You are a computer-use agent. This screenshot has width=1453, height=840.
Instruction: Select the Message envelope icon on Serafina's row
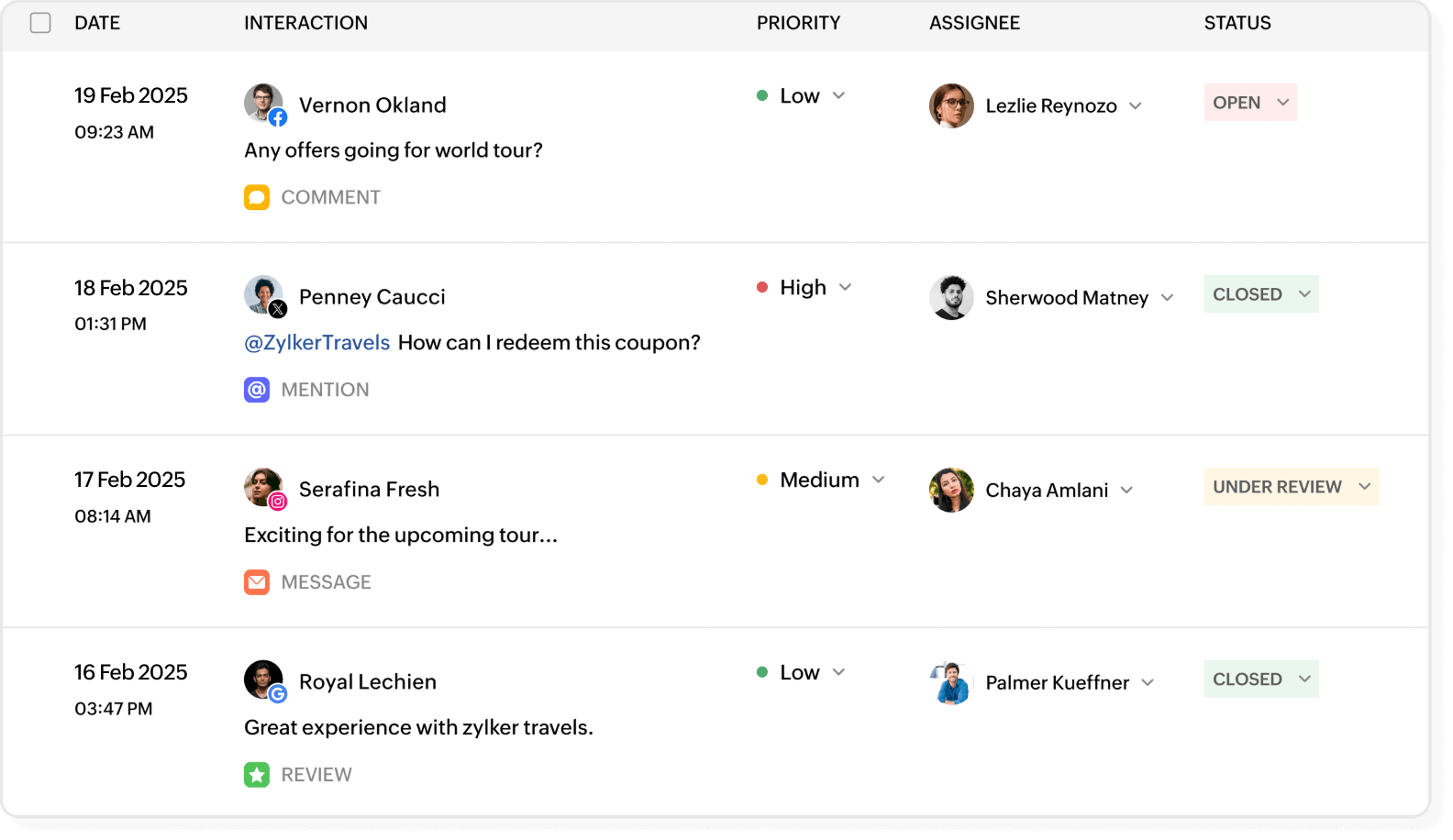257,581
